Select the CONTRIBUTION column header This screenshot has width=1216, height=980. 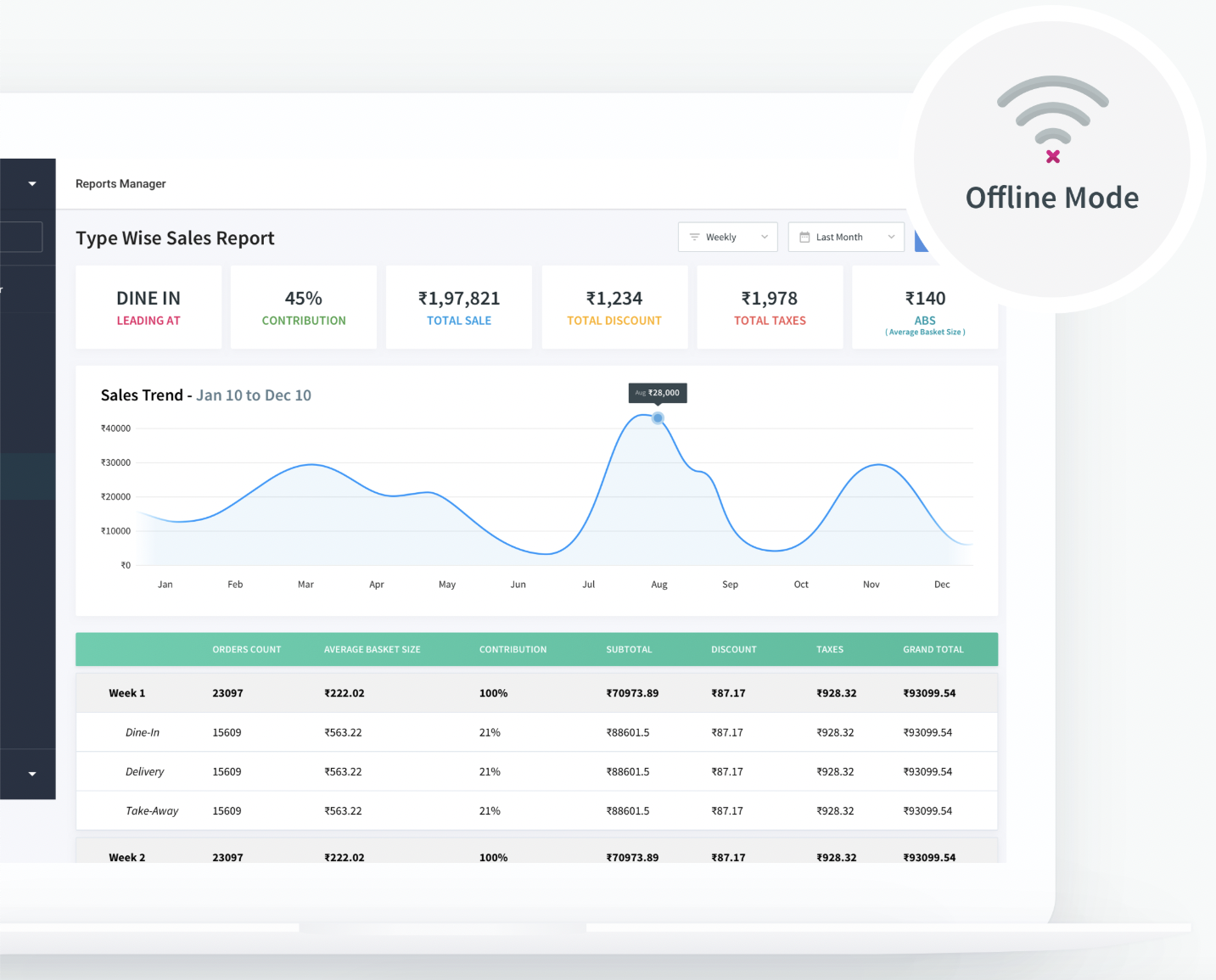coord(513,649)
